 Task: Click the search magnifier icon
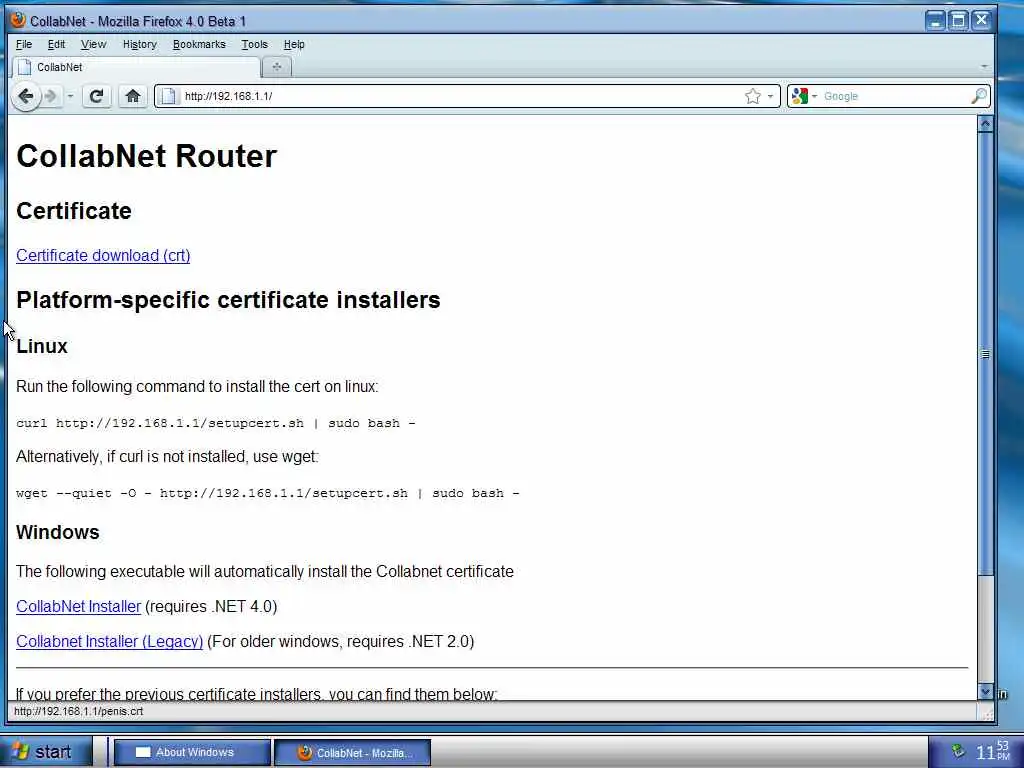(x=978, y=97)
